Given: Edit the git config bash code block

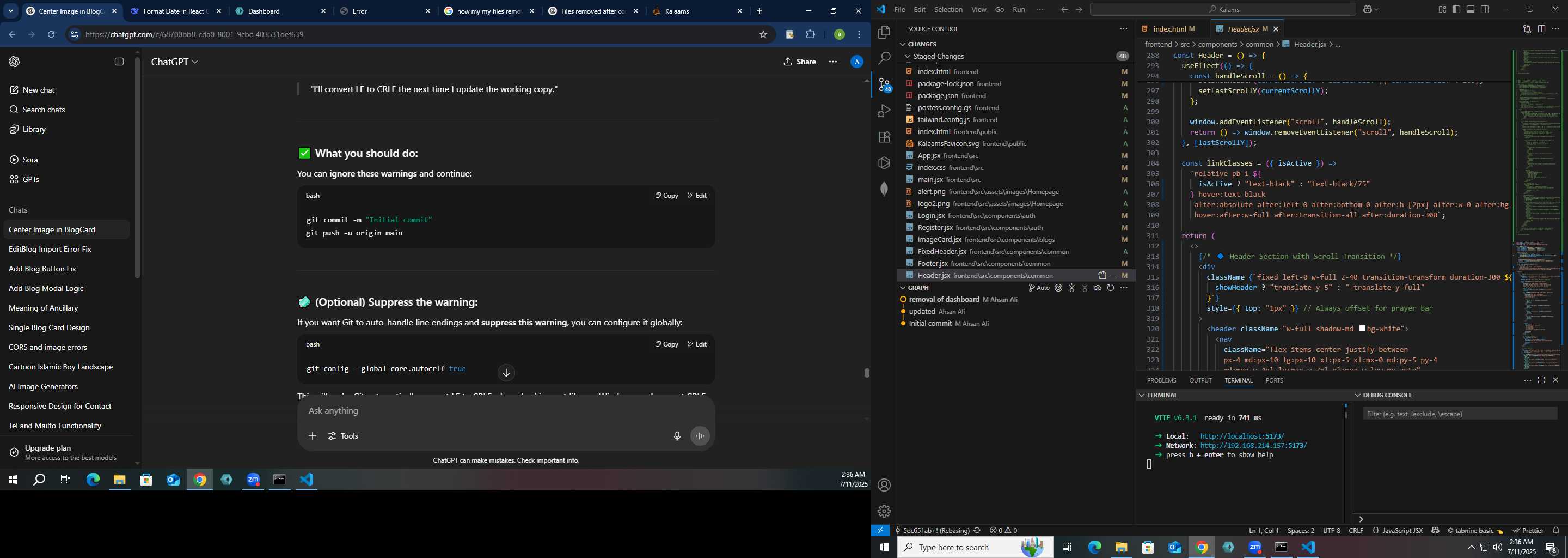Looking at the screenshot, I should pos(697,345).
